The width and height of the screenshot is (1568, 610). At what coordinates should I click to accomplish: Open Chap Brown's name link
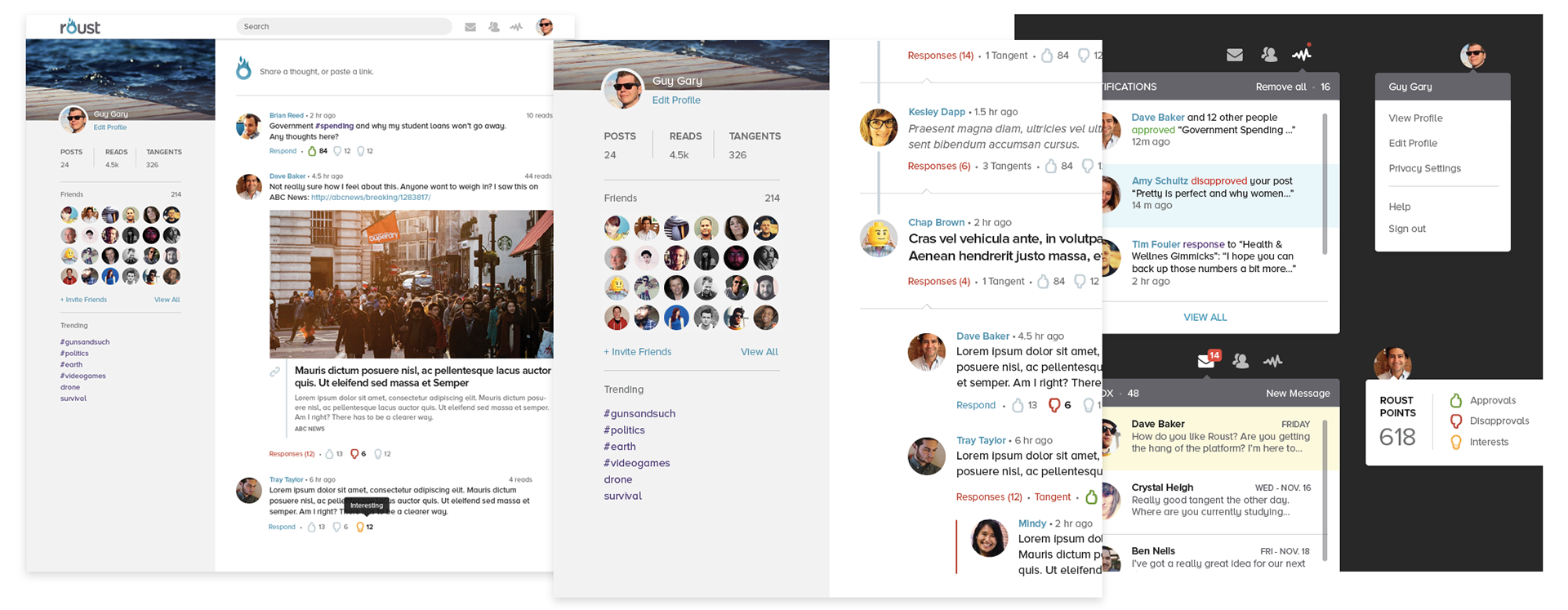coord(936,222)
